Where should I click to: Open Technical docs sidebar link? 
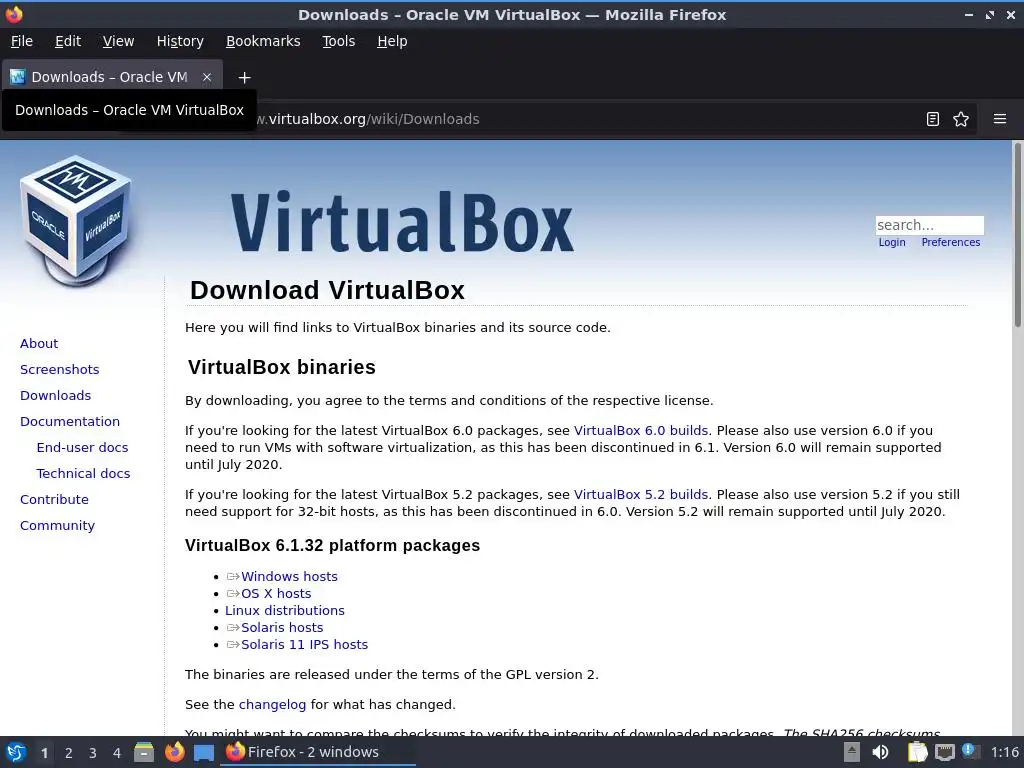83,473
